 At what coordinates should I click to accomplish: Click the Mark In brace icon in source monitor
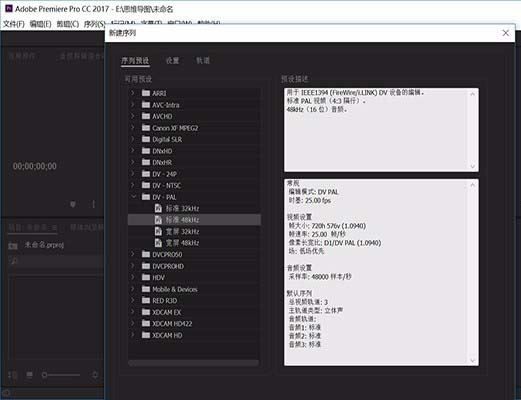(x=94, y=204)
